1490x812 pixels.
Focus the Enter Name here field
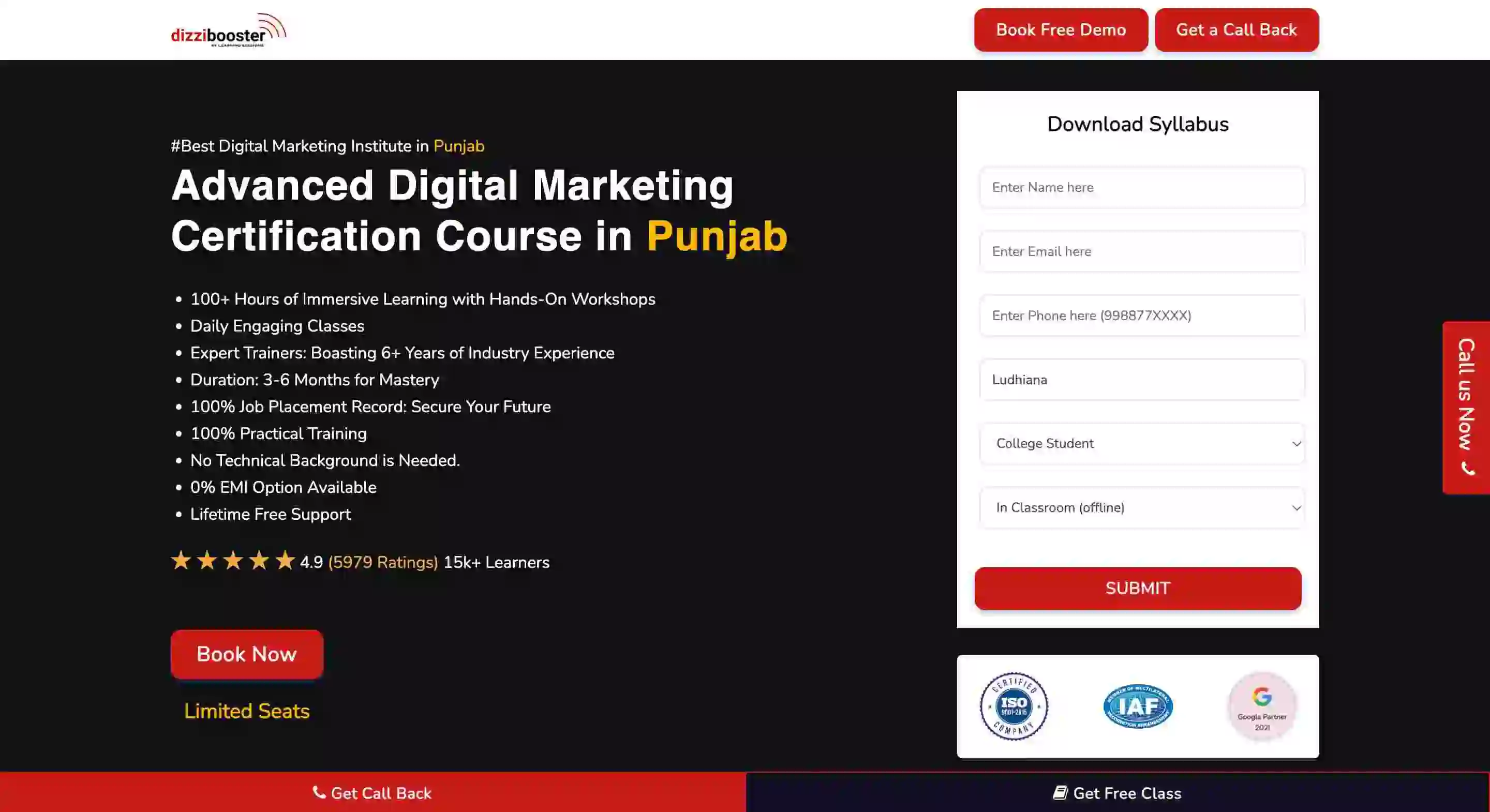pos(1141,187)
